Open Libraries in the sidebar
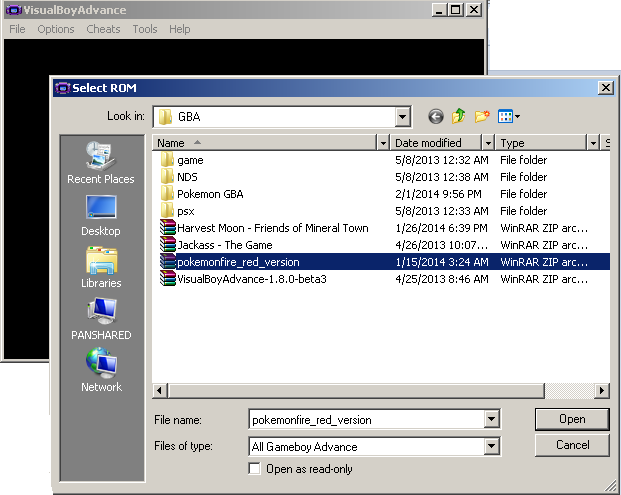The height and width of the screenshot is (495, 621). point(101,267)
